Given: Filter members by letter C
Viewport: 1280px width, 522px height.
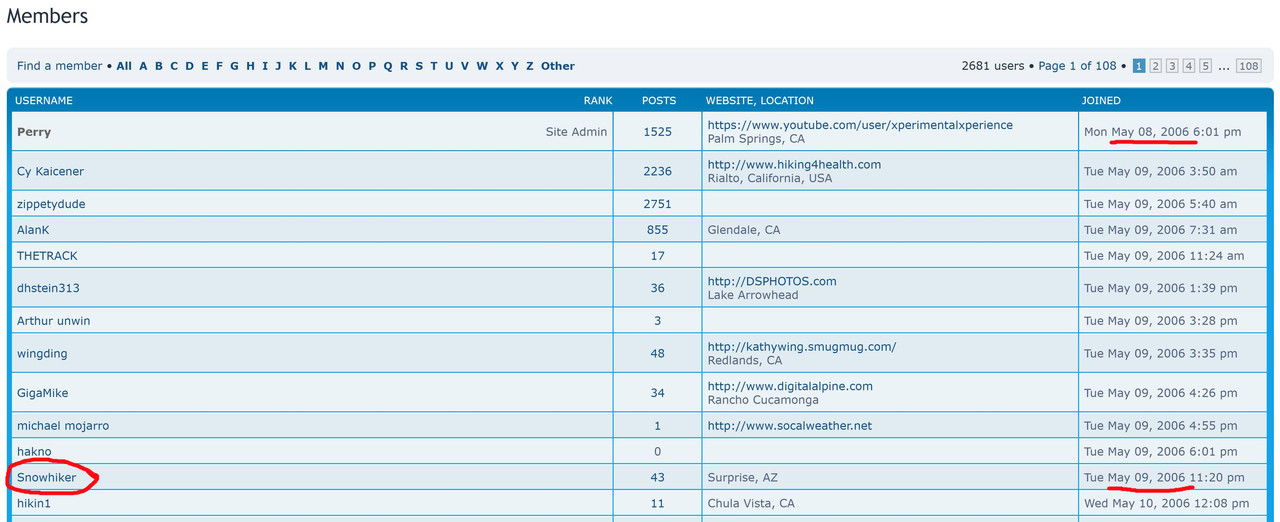Looking at the screenshot, I should [174, 66].
